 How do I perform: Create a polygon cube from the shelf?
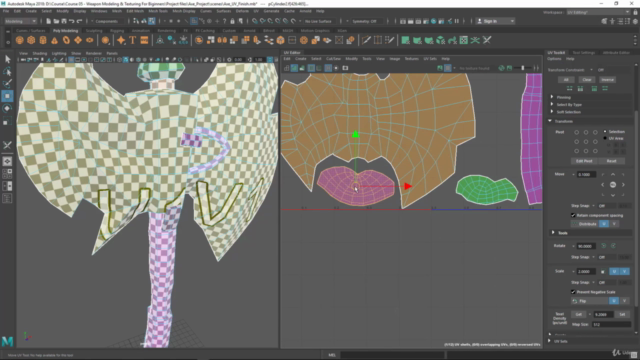31,40
